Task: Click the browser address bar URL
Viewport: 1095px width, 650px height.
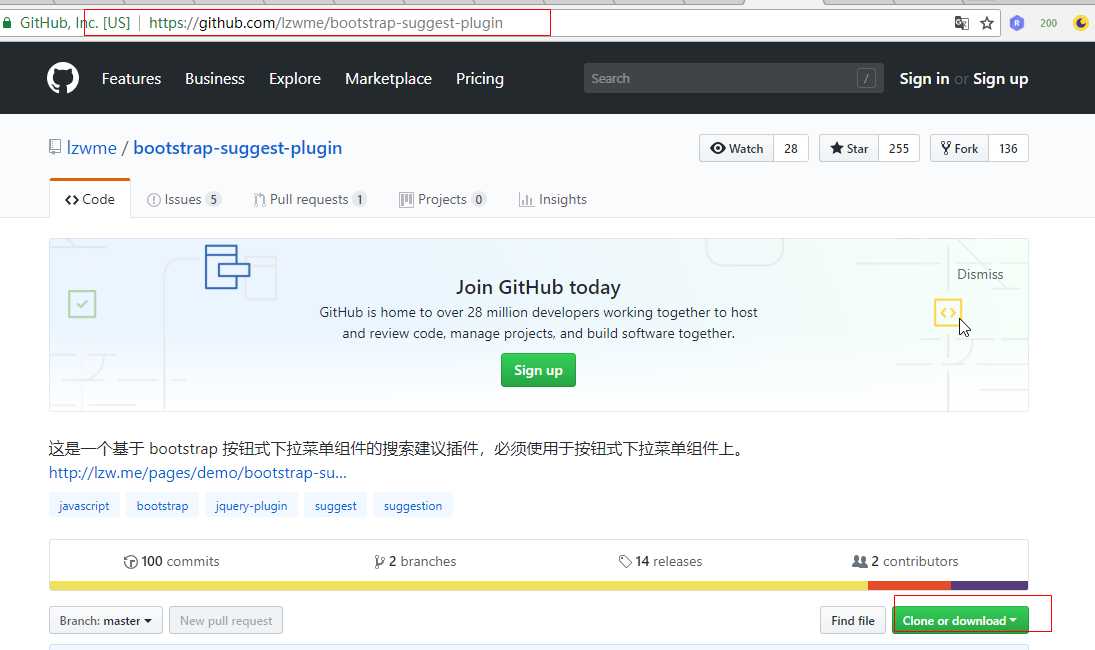Action: click(x=325, y=23)
